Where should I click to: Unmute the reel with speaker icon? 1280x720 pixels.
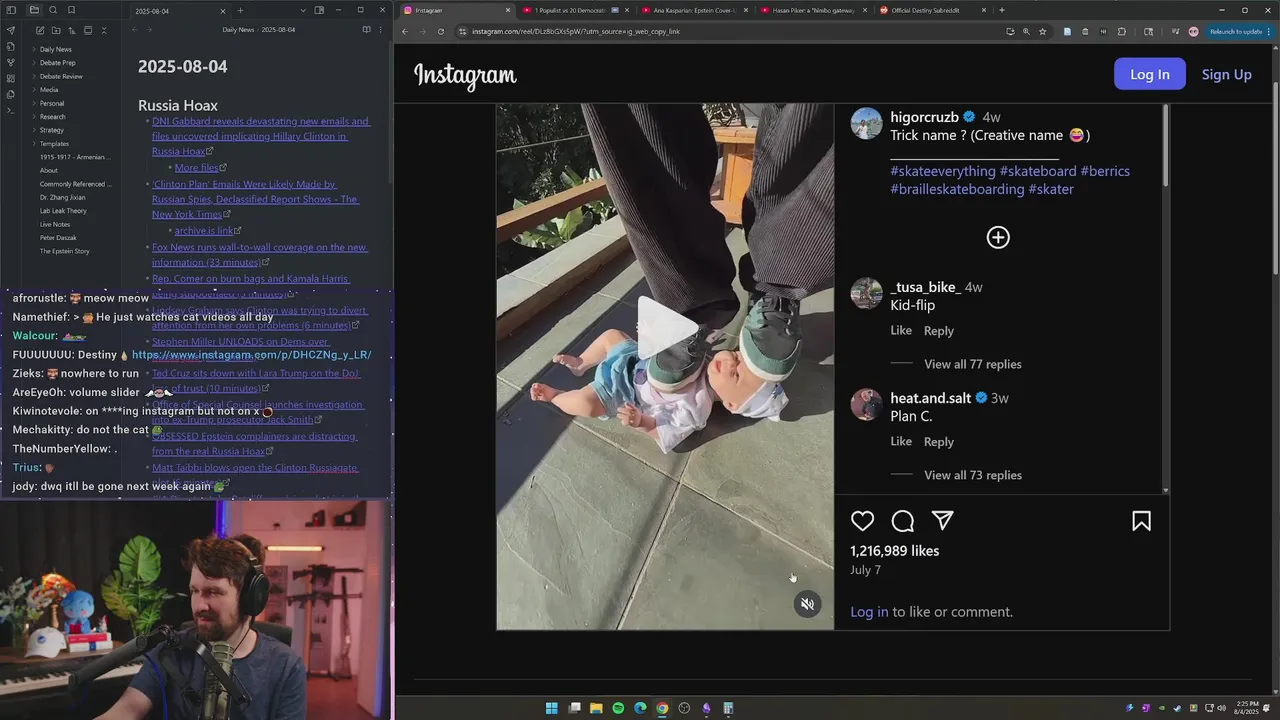[807, 604]
